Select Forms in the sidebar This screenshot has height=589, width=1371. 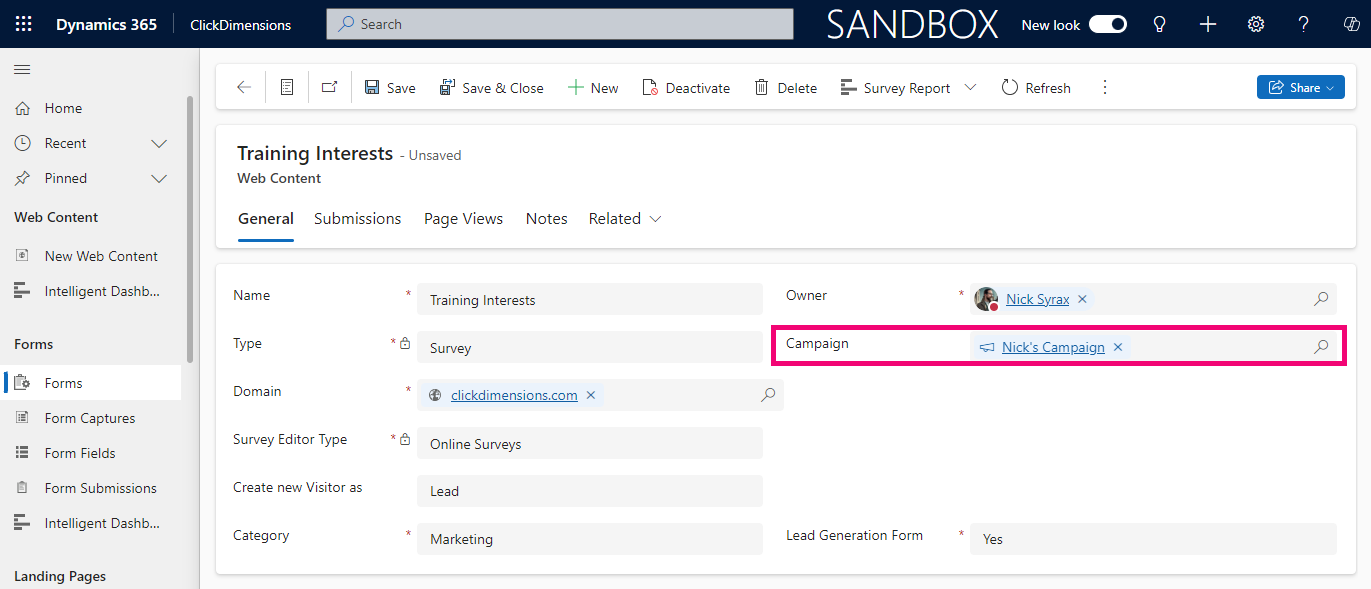pyautogui.click(x=93, y=383)
